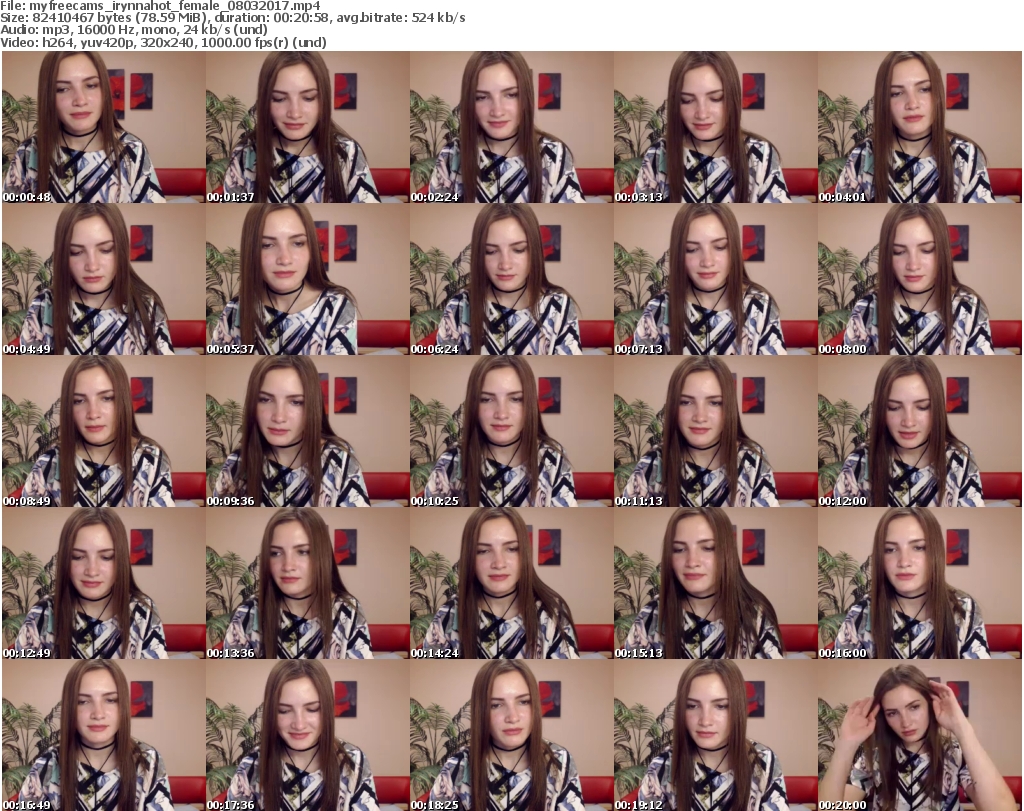Click the 'Video: h264, yuv420p' info line
This screenshot has height=811, width=1024.
163,42
